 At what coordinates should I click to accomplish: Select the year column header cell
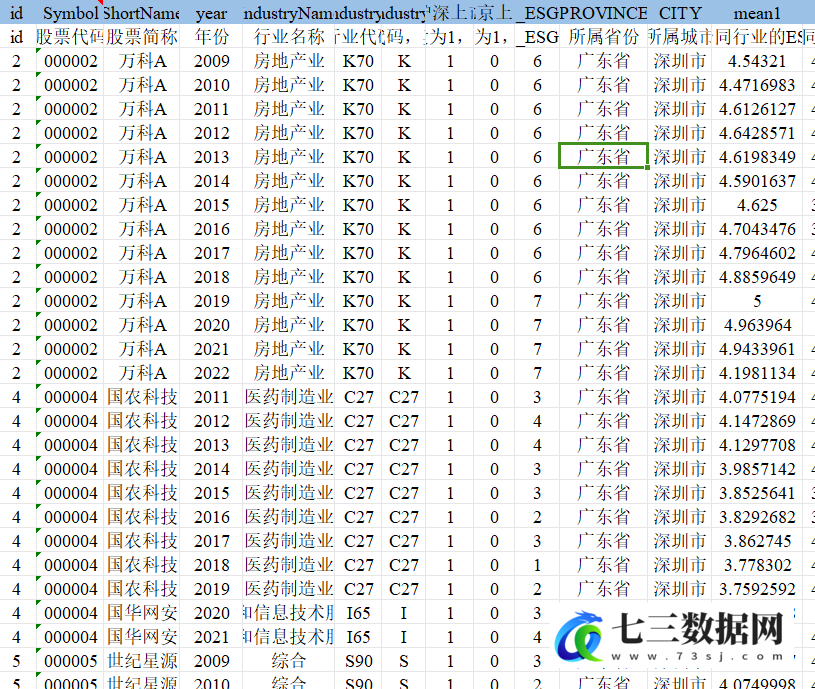point(211,12)
